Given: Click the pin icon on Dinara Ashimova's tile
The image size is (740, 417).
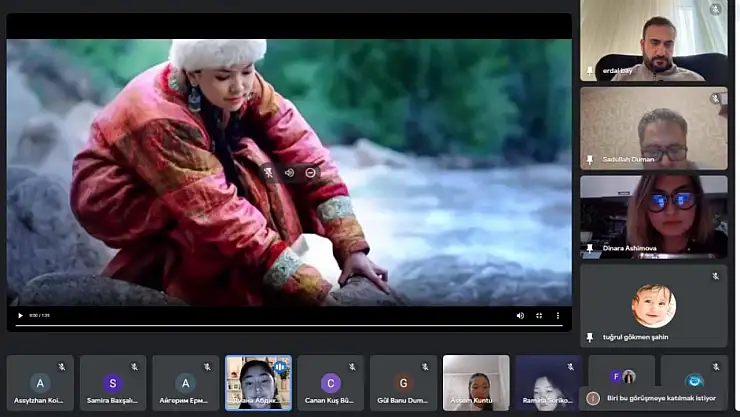Looking at the screenshot, I should pyautogui.click(x=590, y=249).
